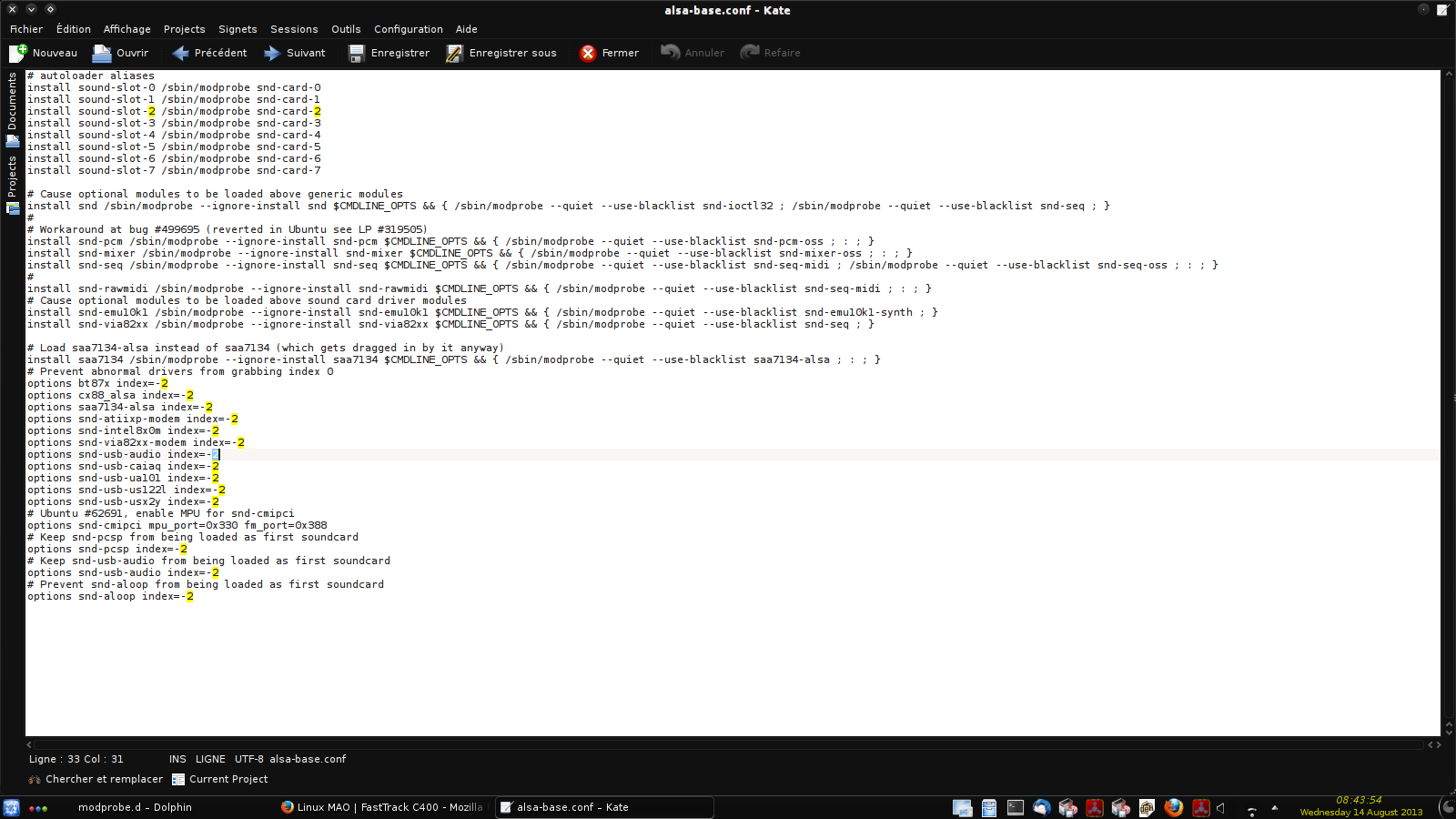
Task: Open the Sessions menu
Action: (x=294, y=29)
